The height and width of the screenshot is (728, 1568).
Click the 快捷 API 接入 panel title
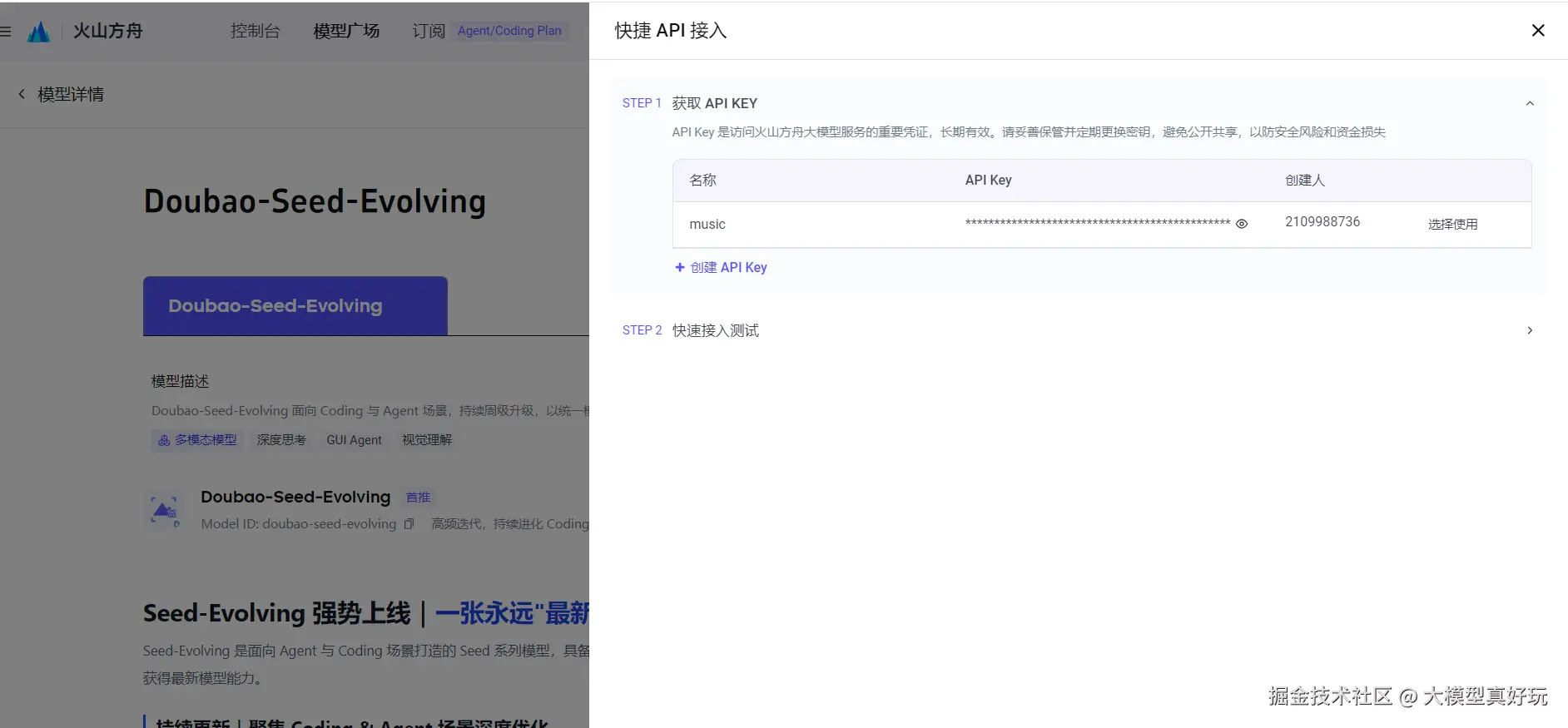point(671,31)
